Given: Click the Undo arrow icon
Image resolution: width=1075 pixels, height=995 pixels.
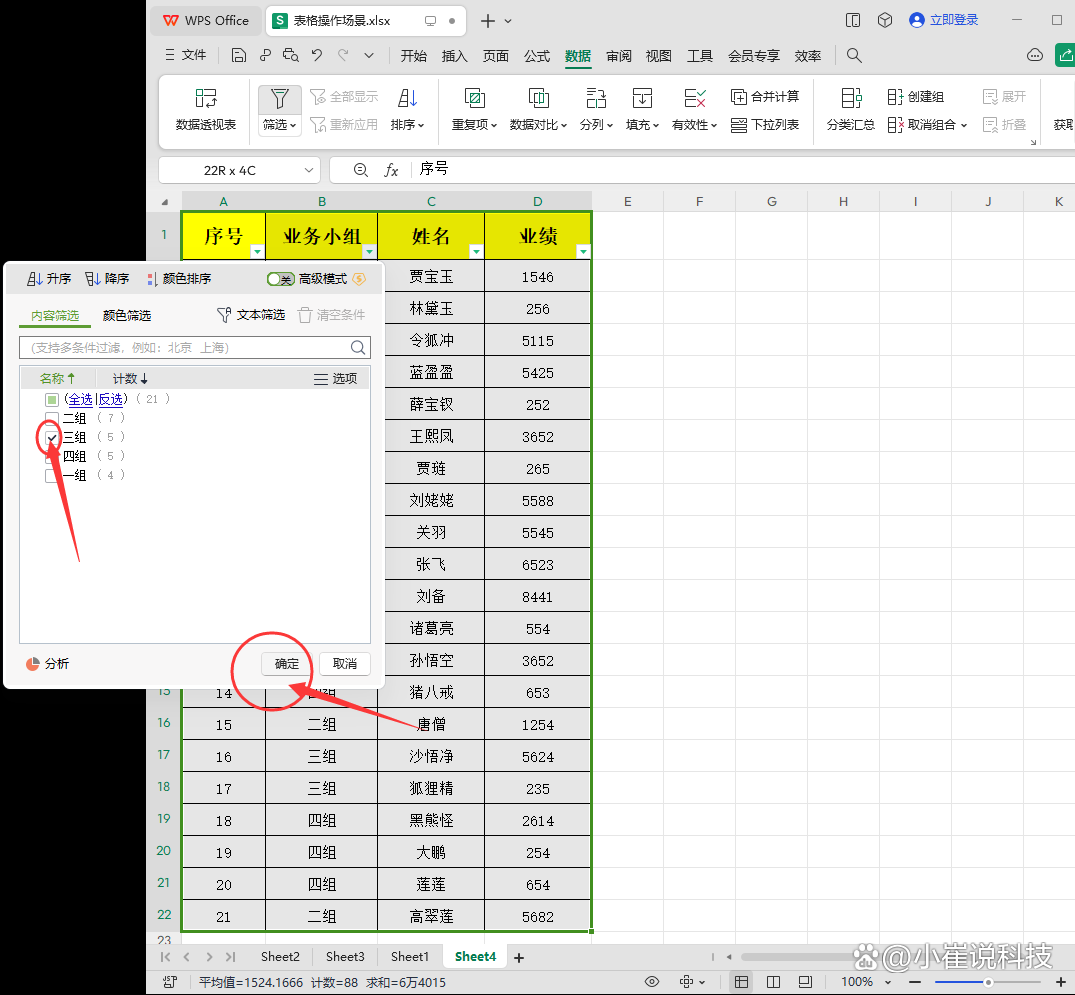Looking at the screenshot, I should pos(317,56).
